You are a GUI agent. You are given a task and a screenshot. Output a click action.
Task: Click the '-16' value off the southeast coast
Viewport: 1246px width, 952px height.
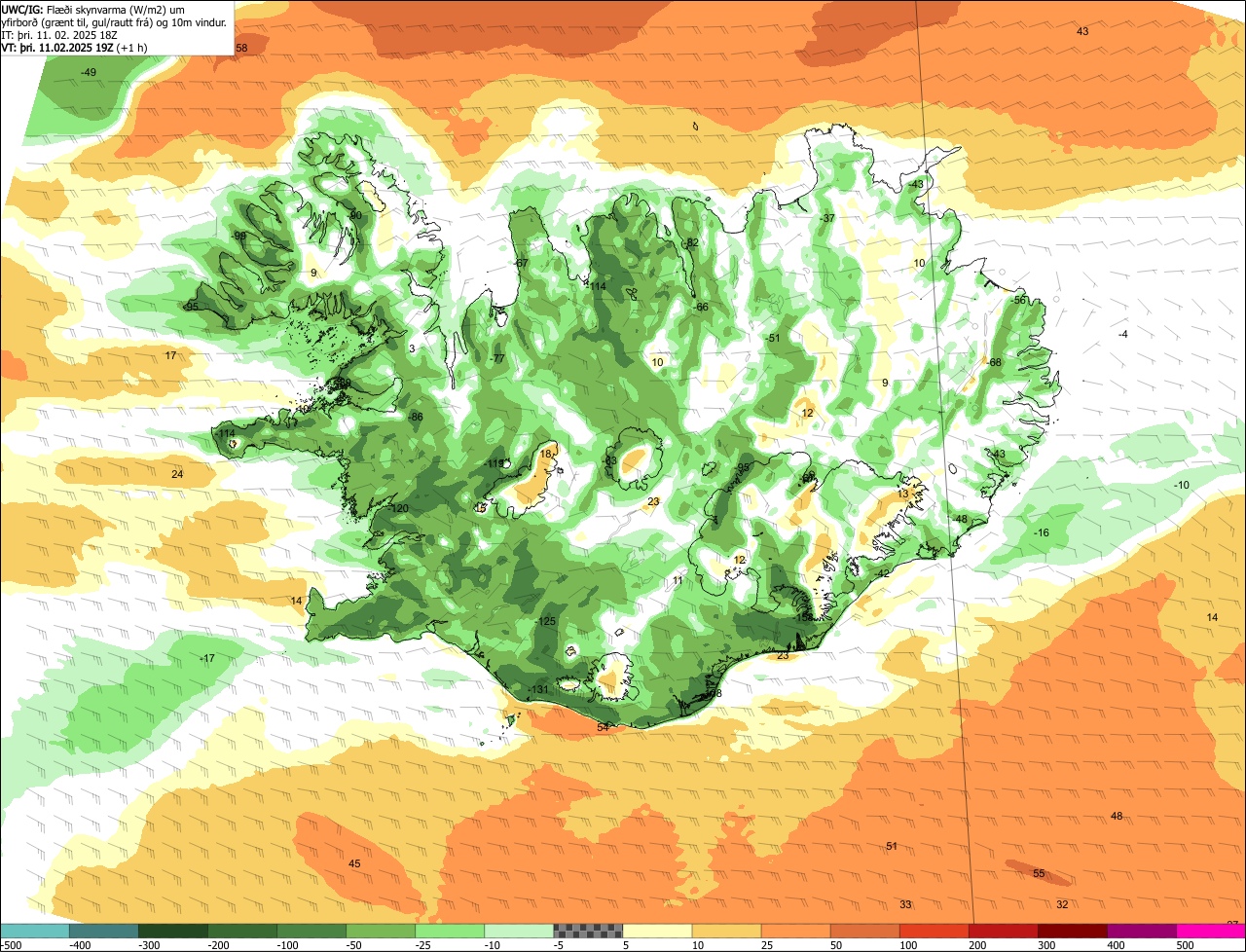click(x=1041, y=532)
